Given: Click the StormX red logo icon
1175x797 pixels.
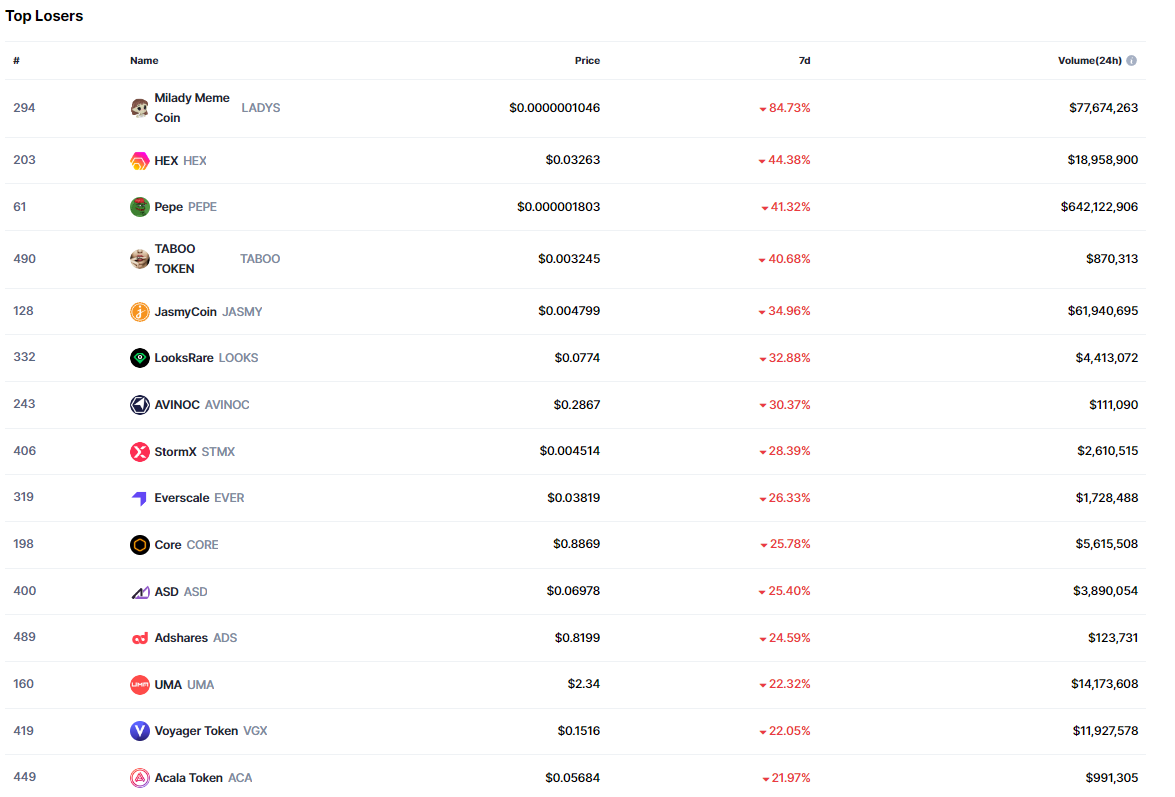Looking at the screenshot, I should point(140,452).
